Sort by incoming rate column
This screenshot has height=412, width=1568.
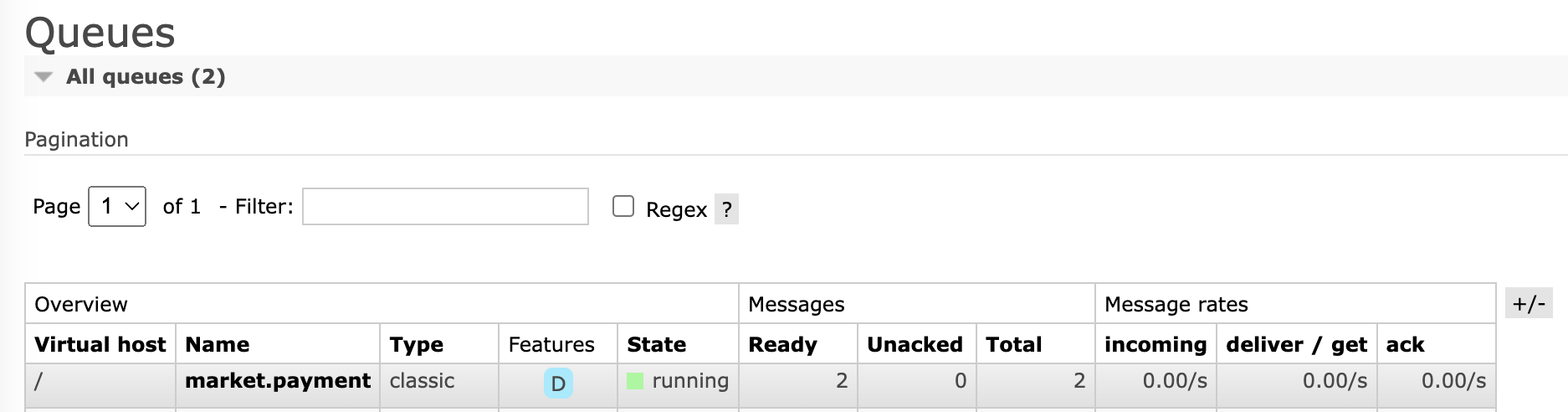coord(1156,344)
